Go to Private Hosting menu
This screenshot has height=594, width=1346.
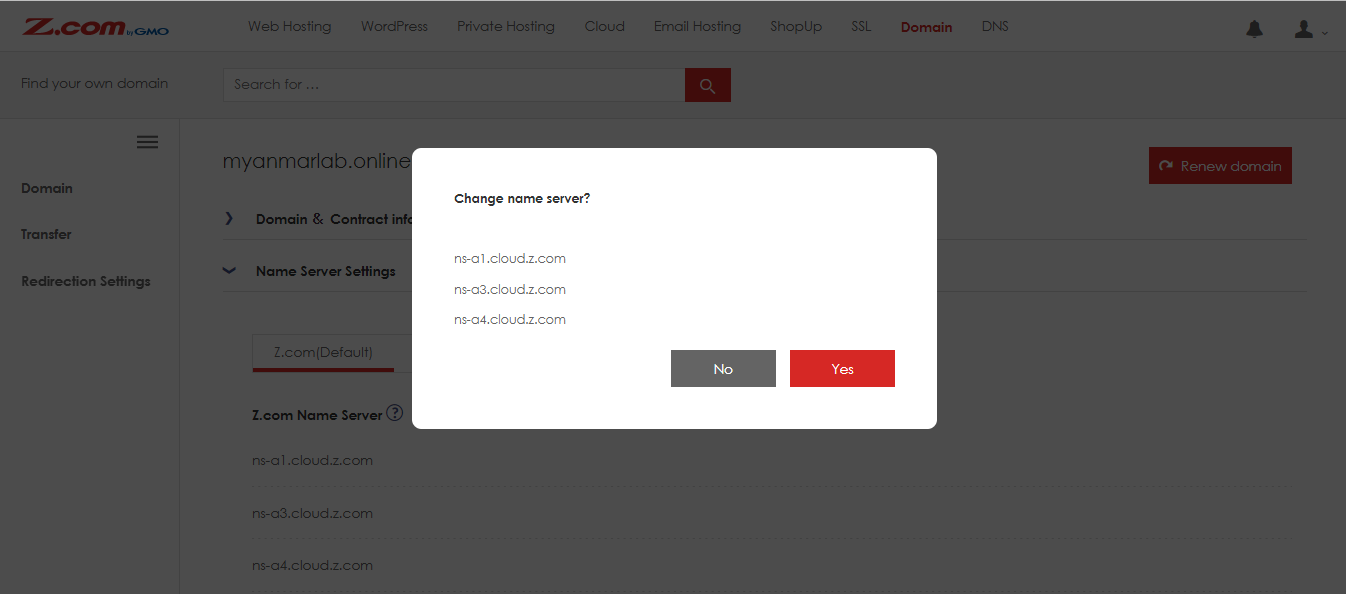(505, 27)
